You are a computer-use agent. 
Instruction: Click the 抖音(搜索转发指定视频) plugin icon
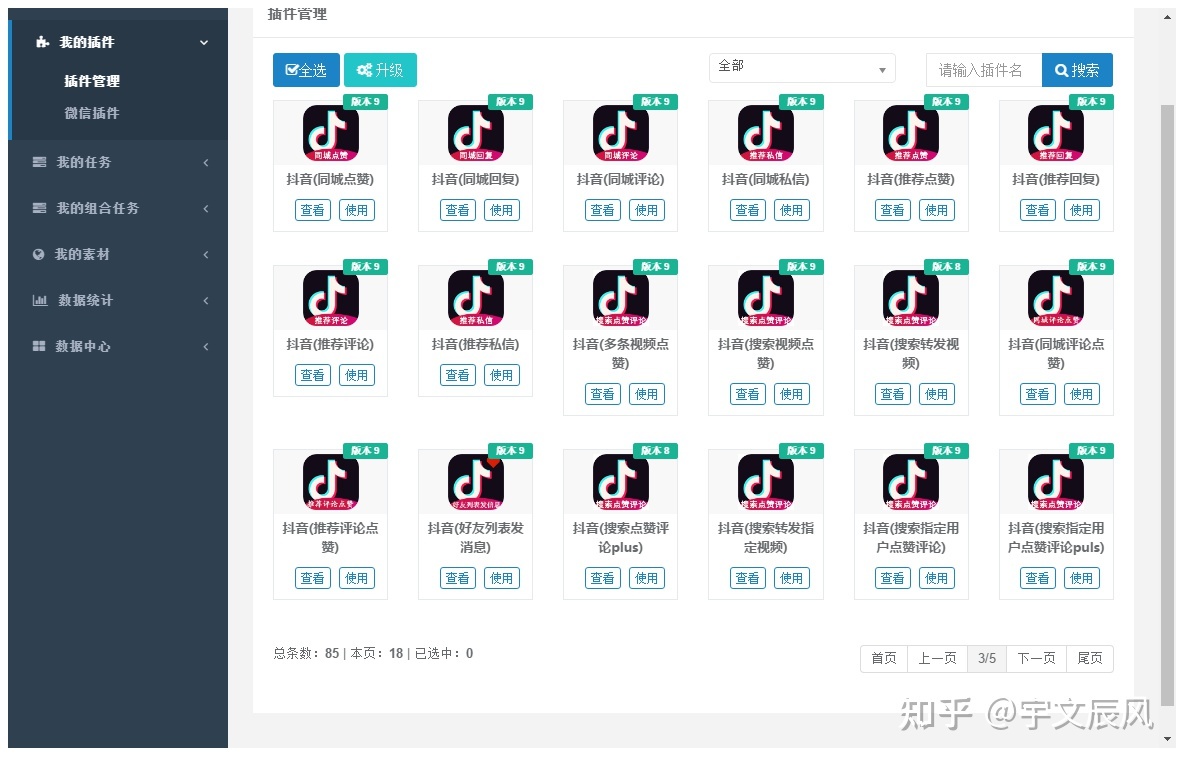click(765, 482)
